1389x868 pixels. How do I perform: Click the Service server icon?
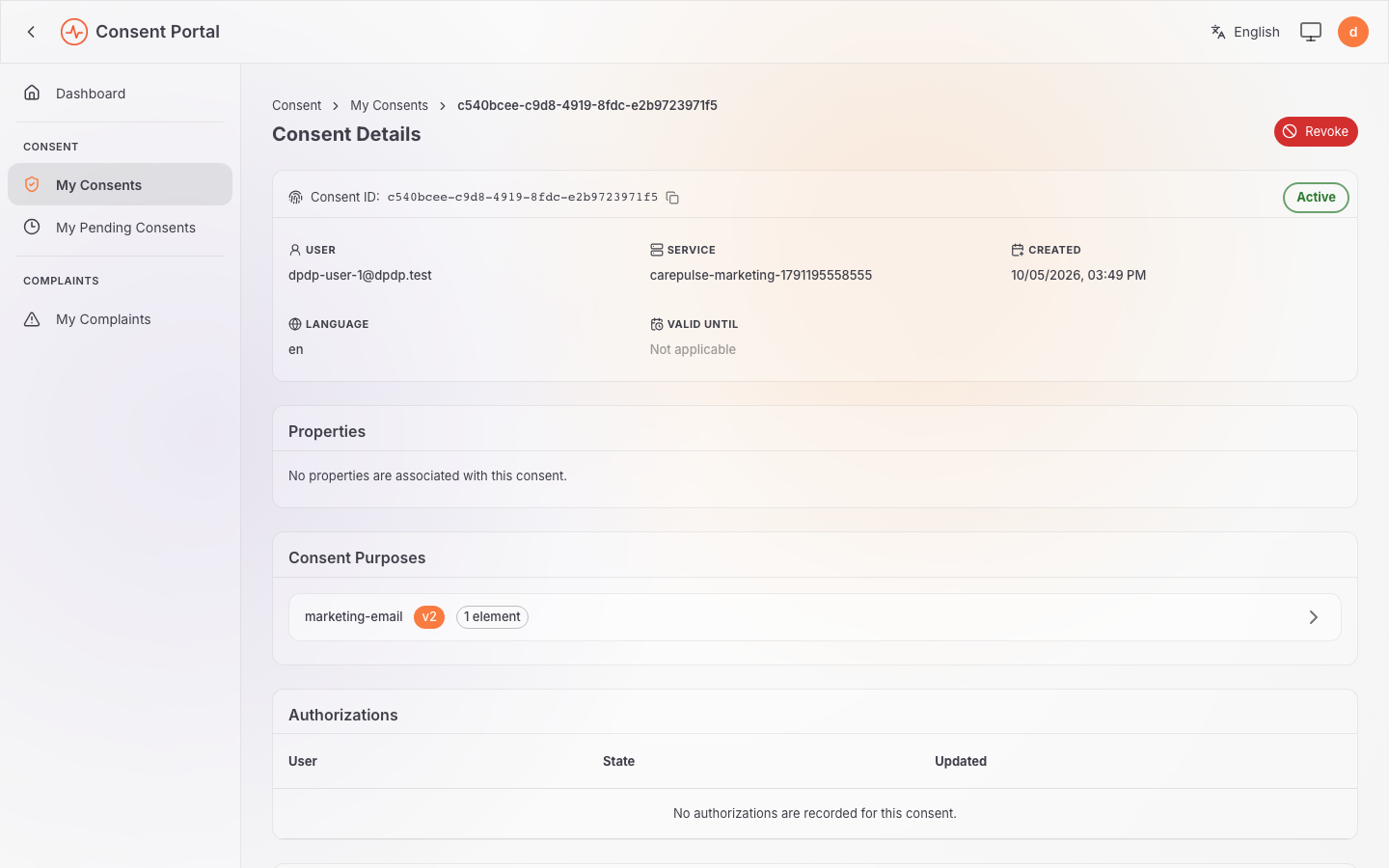(657, 250)
